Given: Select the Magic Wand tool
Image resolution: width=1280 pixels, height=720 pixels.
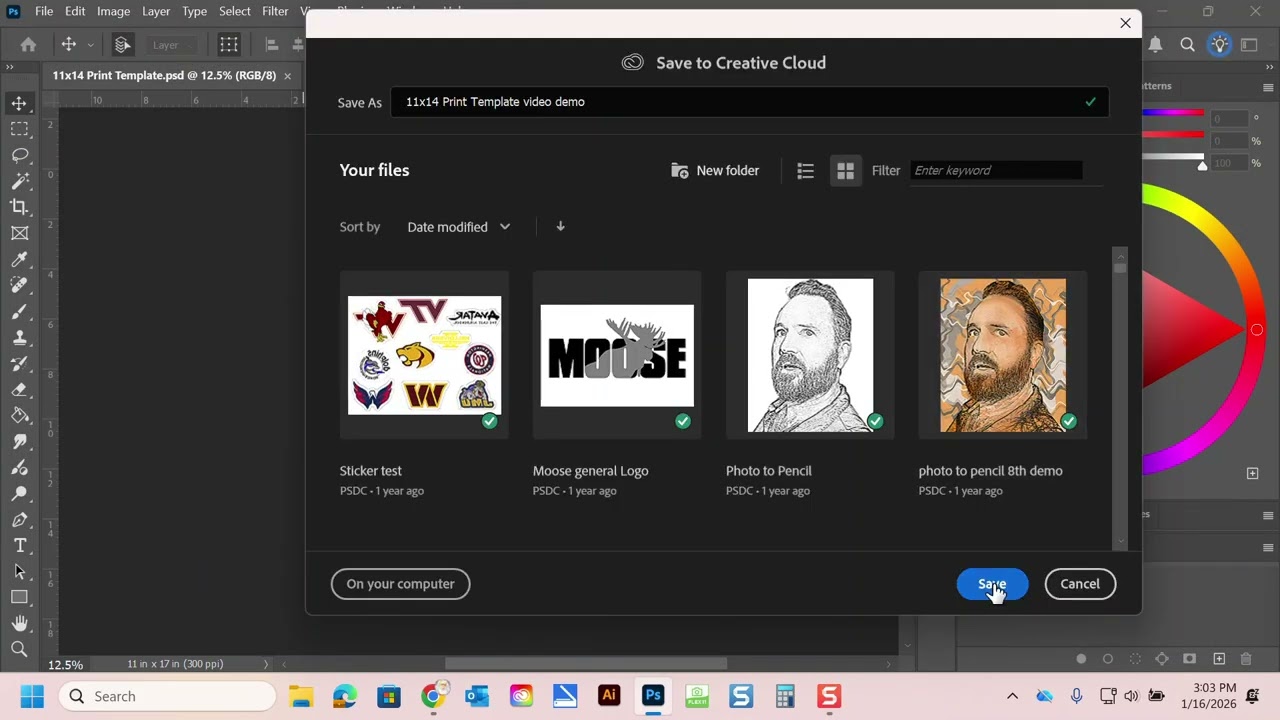Looking at the screenshot, I should 19,181.
